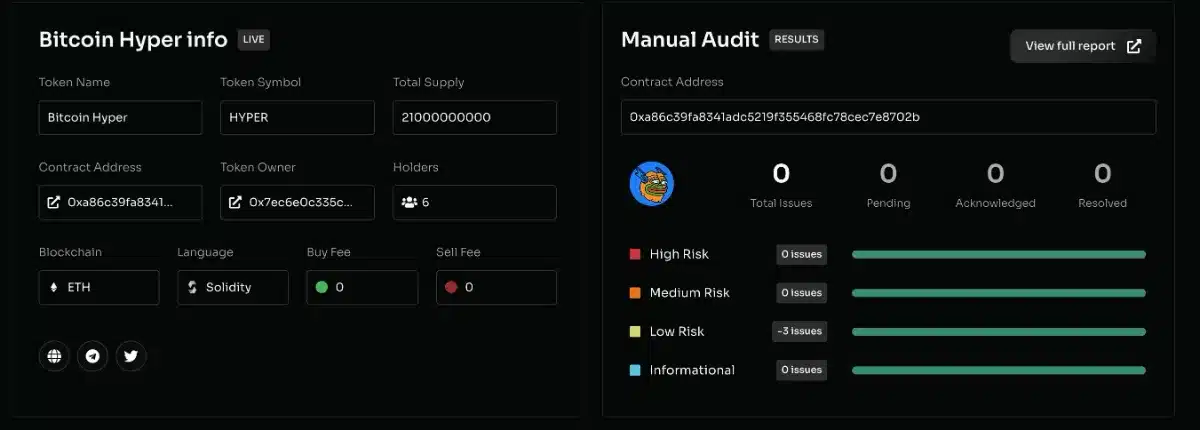Click the Manual Audit heading
This screenshot has width=1200, height=430.
691,40
